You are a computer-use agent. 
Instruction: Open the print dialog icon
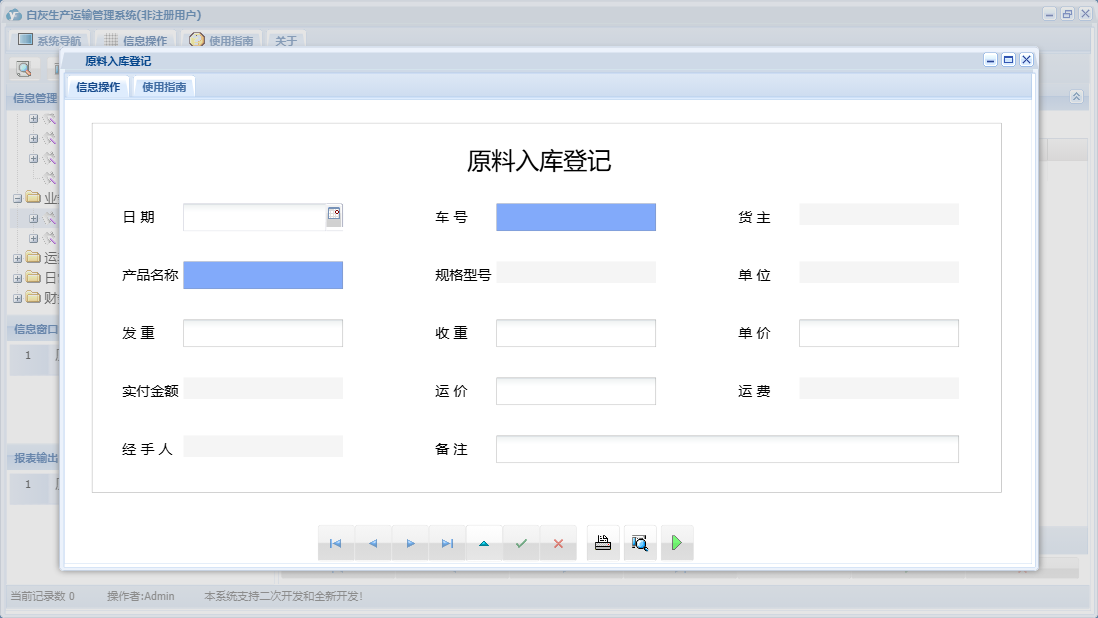(x=603, y=541)
